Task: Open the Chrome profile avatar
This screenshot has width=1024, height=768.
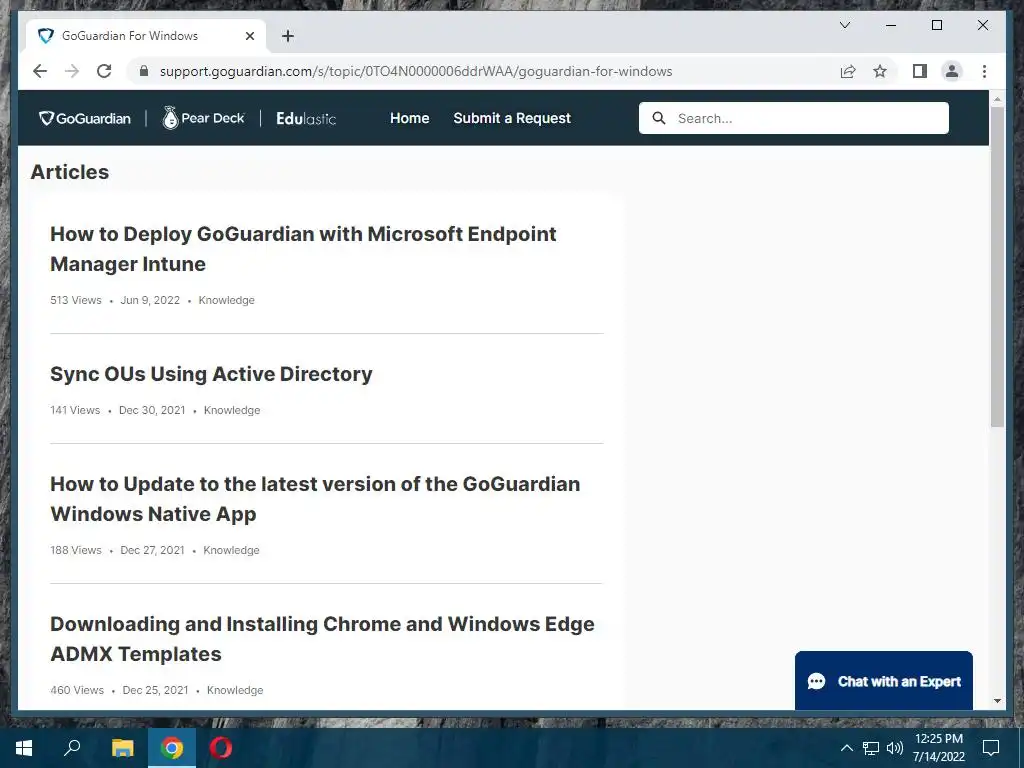Action: click(952, 71)
